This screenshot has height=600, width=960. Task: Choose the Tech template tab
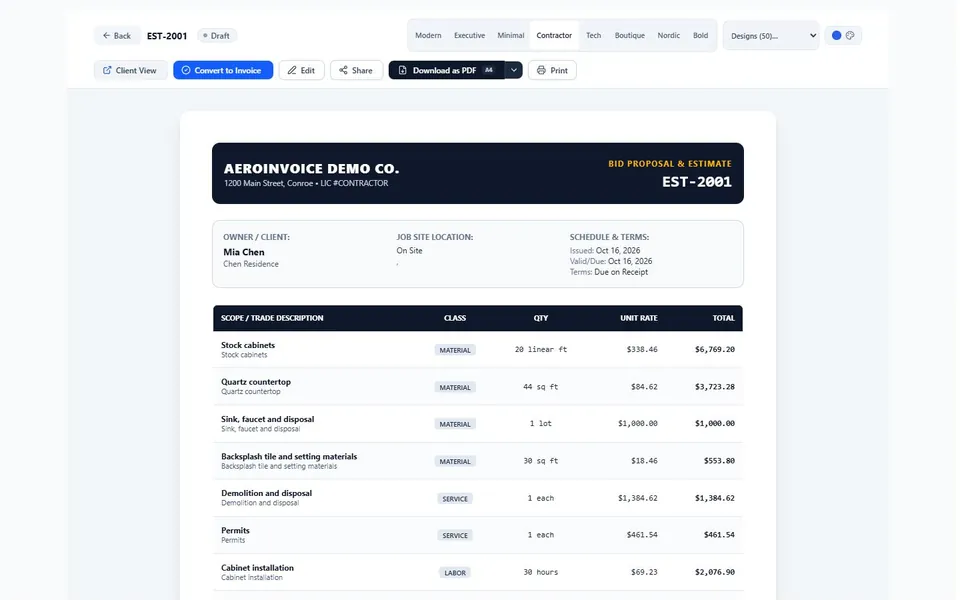[x=593, y=36]
